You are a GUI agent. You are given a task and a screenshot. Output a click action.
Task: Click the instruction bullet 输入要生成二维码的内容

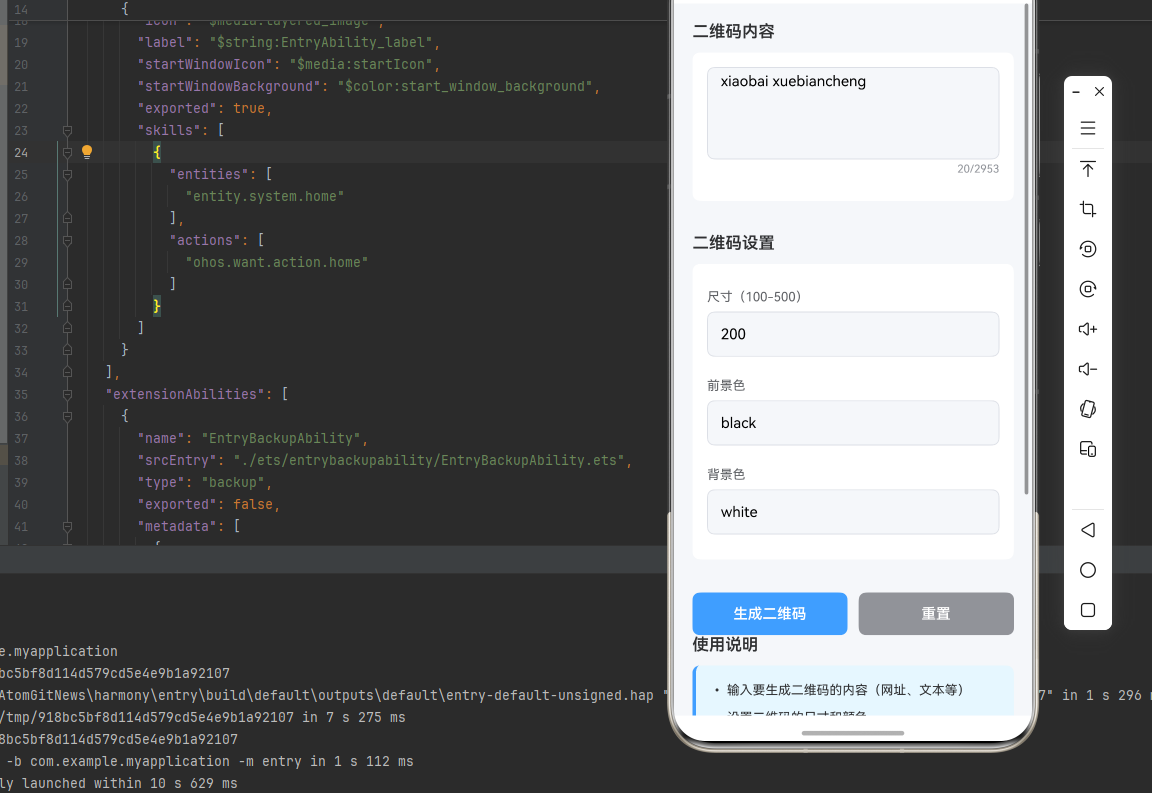coord(845,689)
